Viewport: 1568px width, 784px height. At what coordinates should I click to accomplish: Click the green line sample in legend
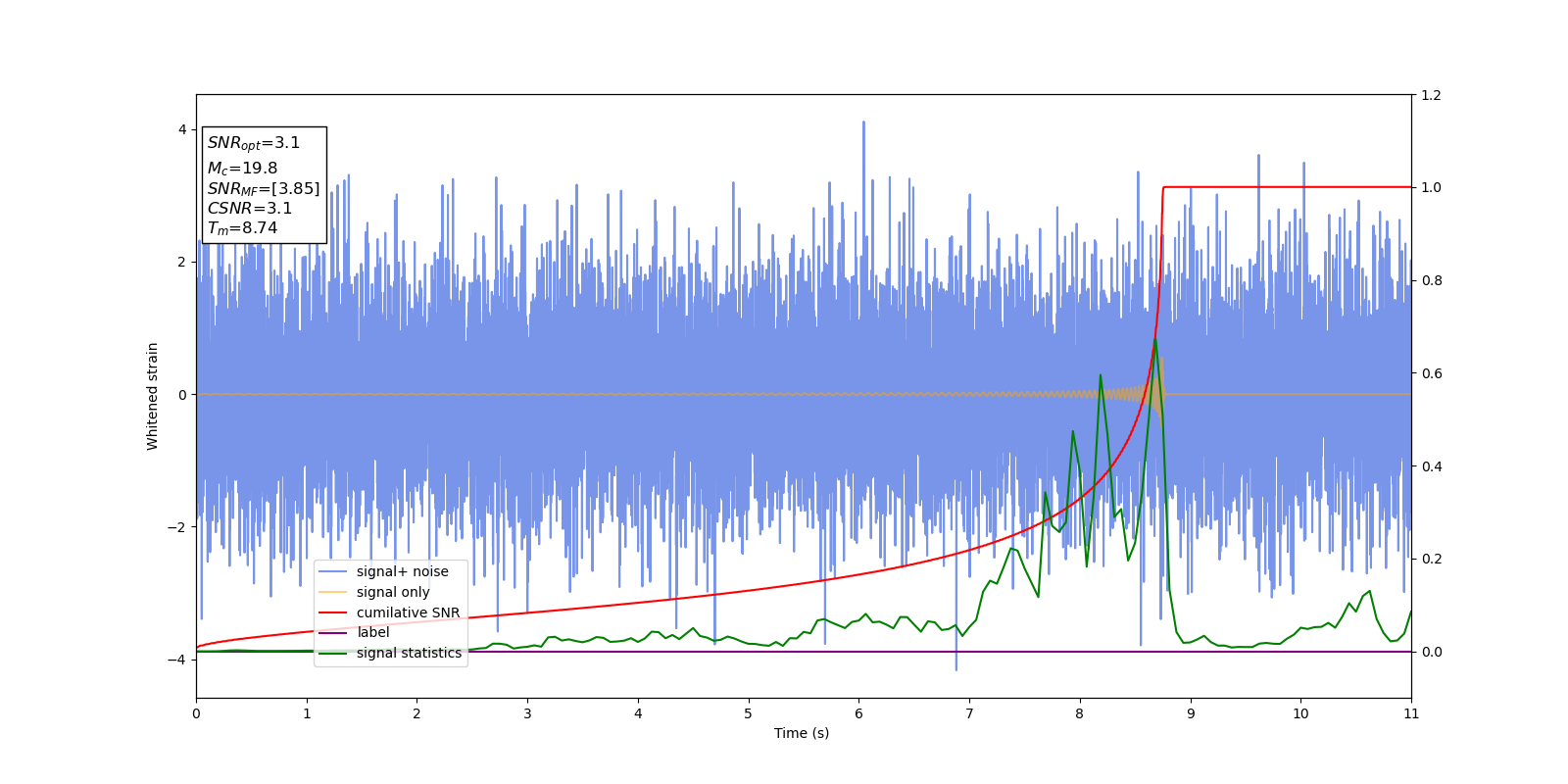pyautogui.click(x=333, y=653)
